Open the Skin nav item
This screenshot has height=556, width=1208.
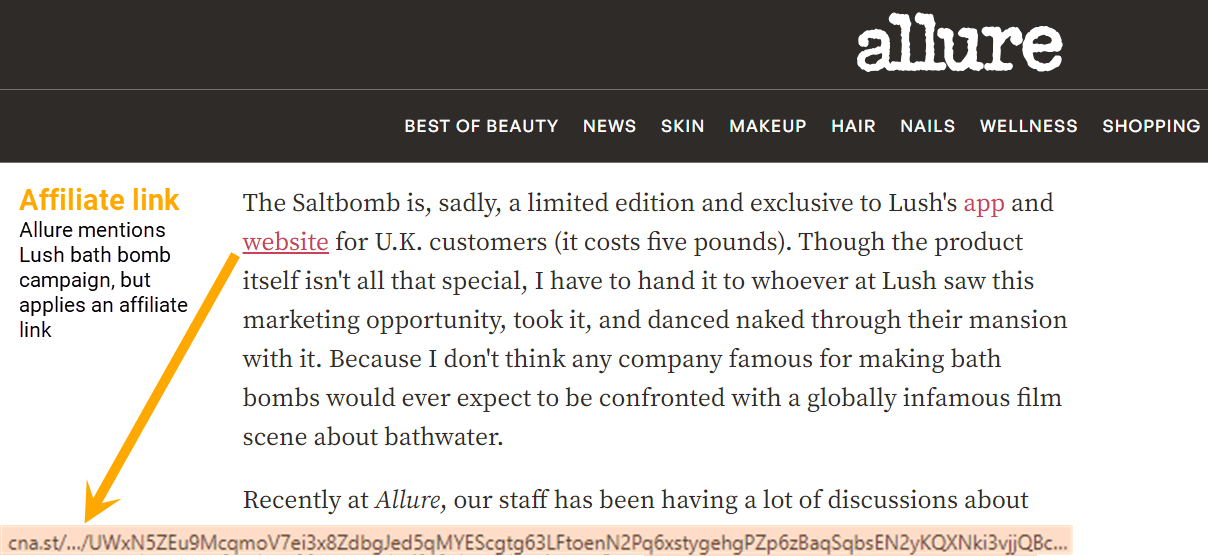pyautogui.click(x=682, y=126)
